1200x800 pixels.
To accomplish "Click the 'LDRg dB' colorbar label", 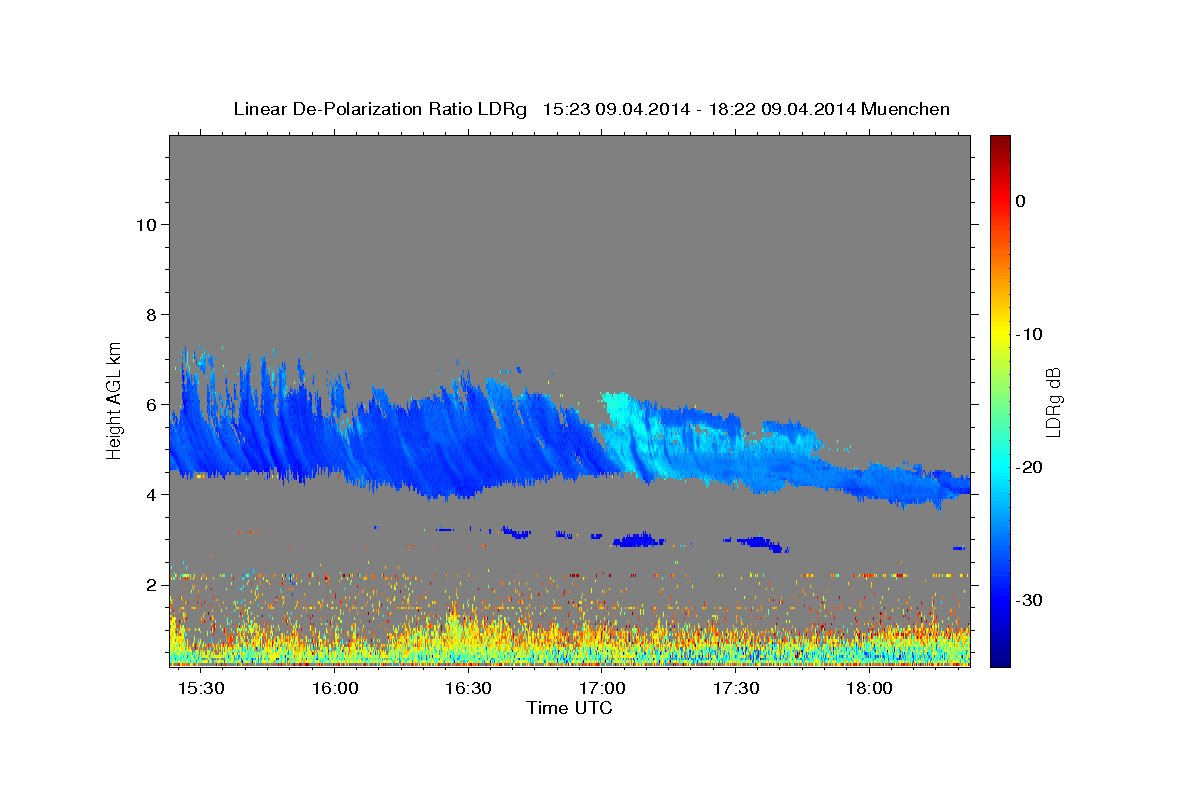I will pos(1053,402).
